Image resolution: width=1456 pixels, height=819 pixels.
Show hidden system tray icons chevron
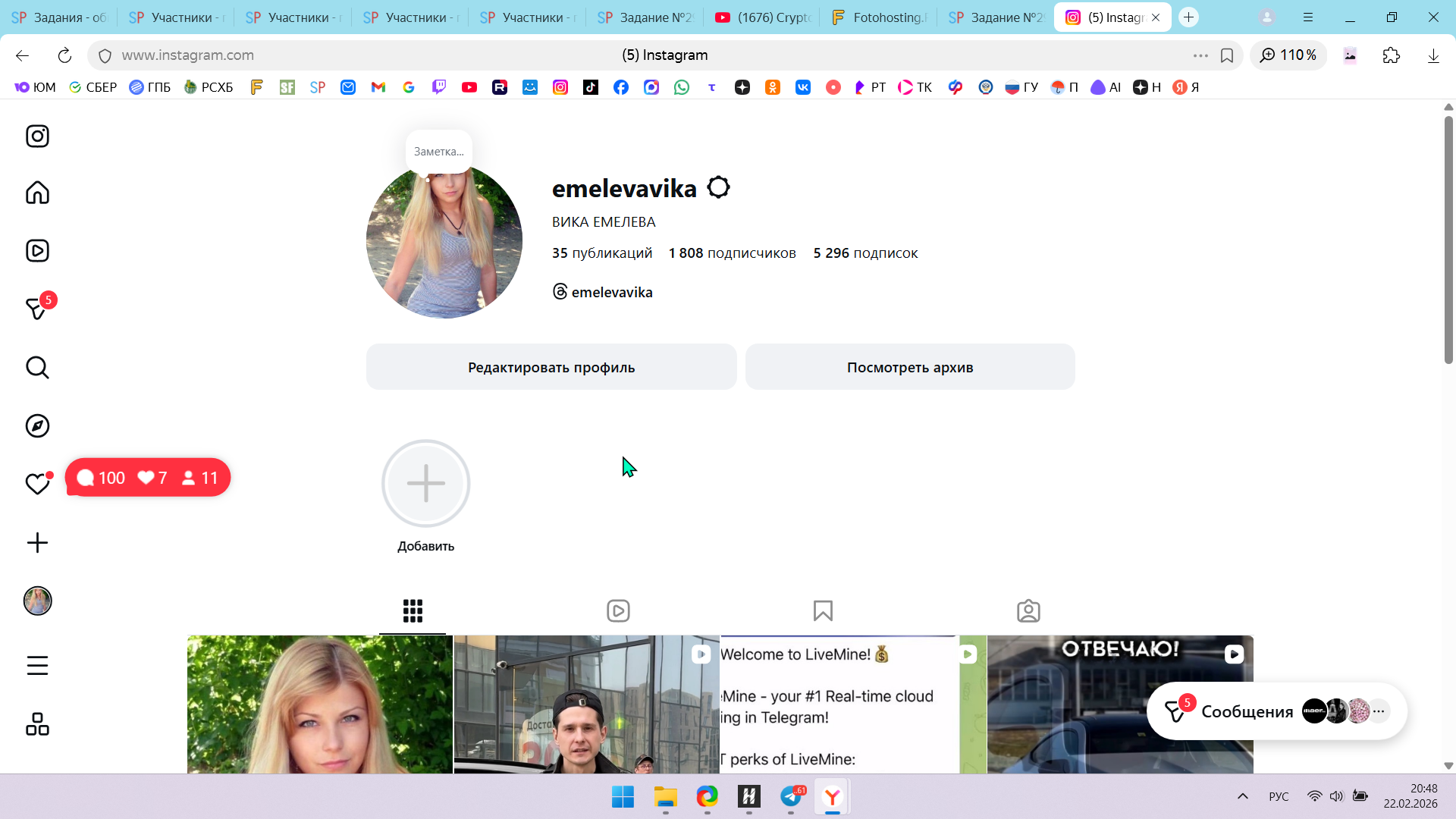1242,796
